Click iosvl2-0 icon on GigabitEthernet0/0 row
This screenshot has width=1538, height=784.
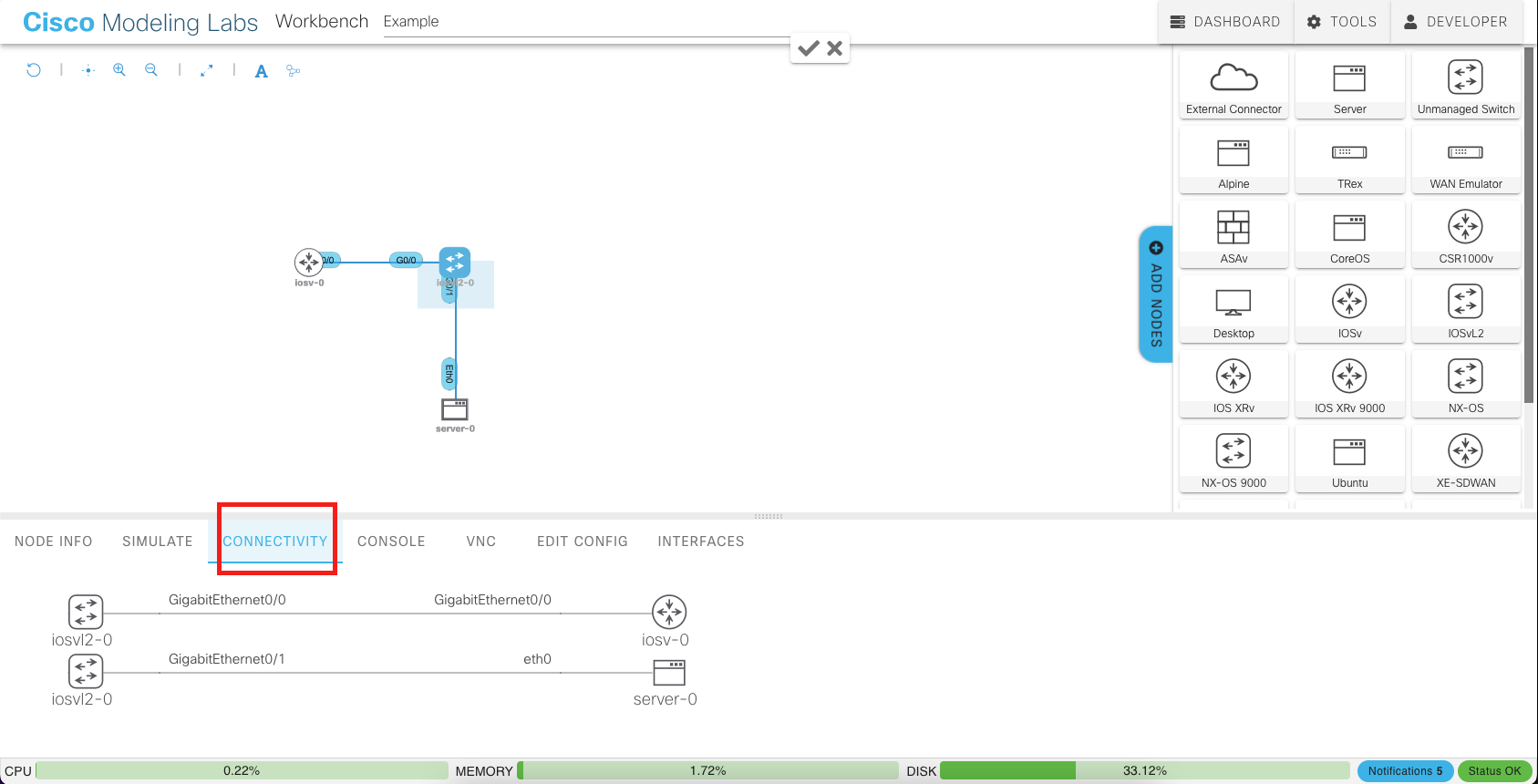click(86, 612)
